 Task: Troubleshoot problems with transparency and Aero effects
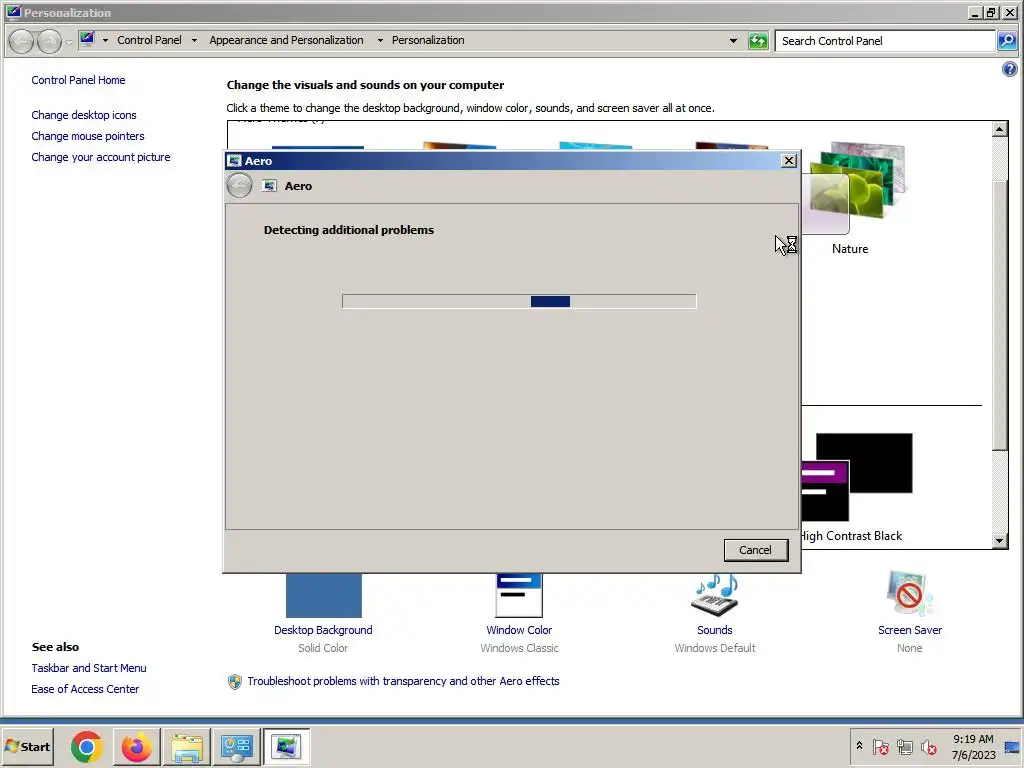pos(403,681)
